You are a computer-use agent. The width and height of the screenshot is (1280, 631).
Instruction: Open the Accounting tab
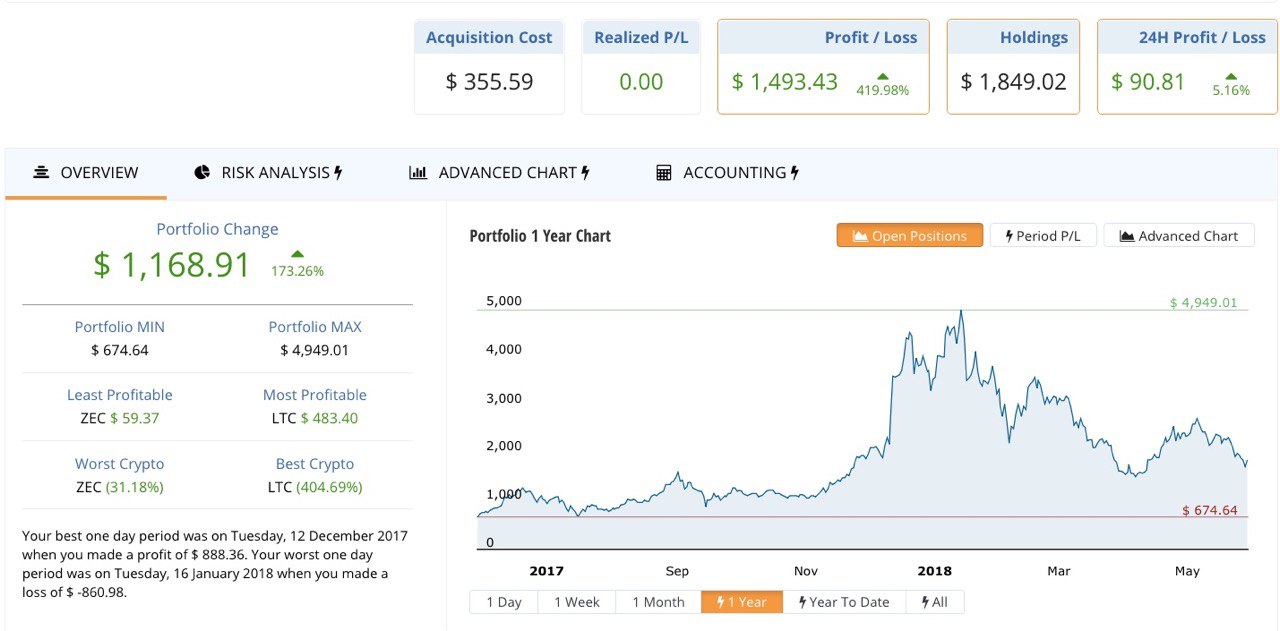coord(727,173)
